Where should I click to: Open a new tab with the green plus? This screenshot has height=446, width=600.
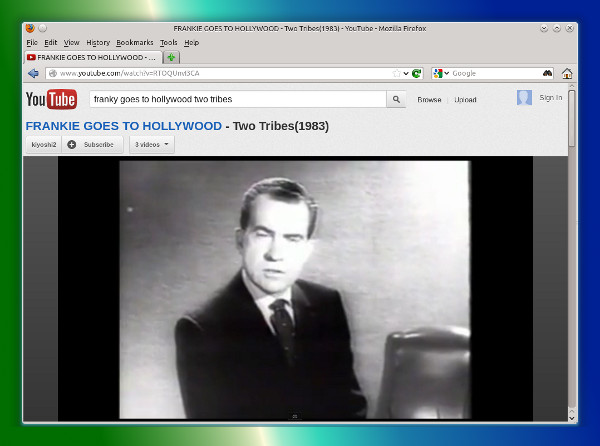(x=171, y=57)
